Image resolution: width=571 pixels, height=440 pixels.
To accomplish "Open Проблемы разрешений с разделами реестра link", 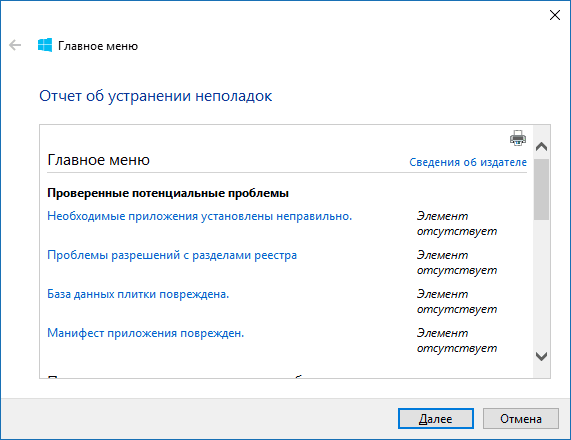I will click(x=172, y=255).
